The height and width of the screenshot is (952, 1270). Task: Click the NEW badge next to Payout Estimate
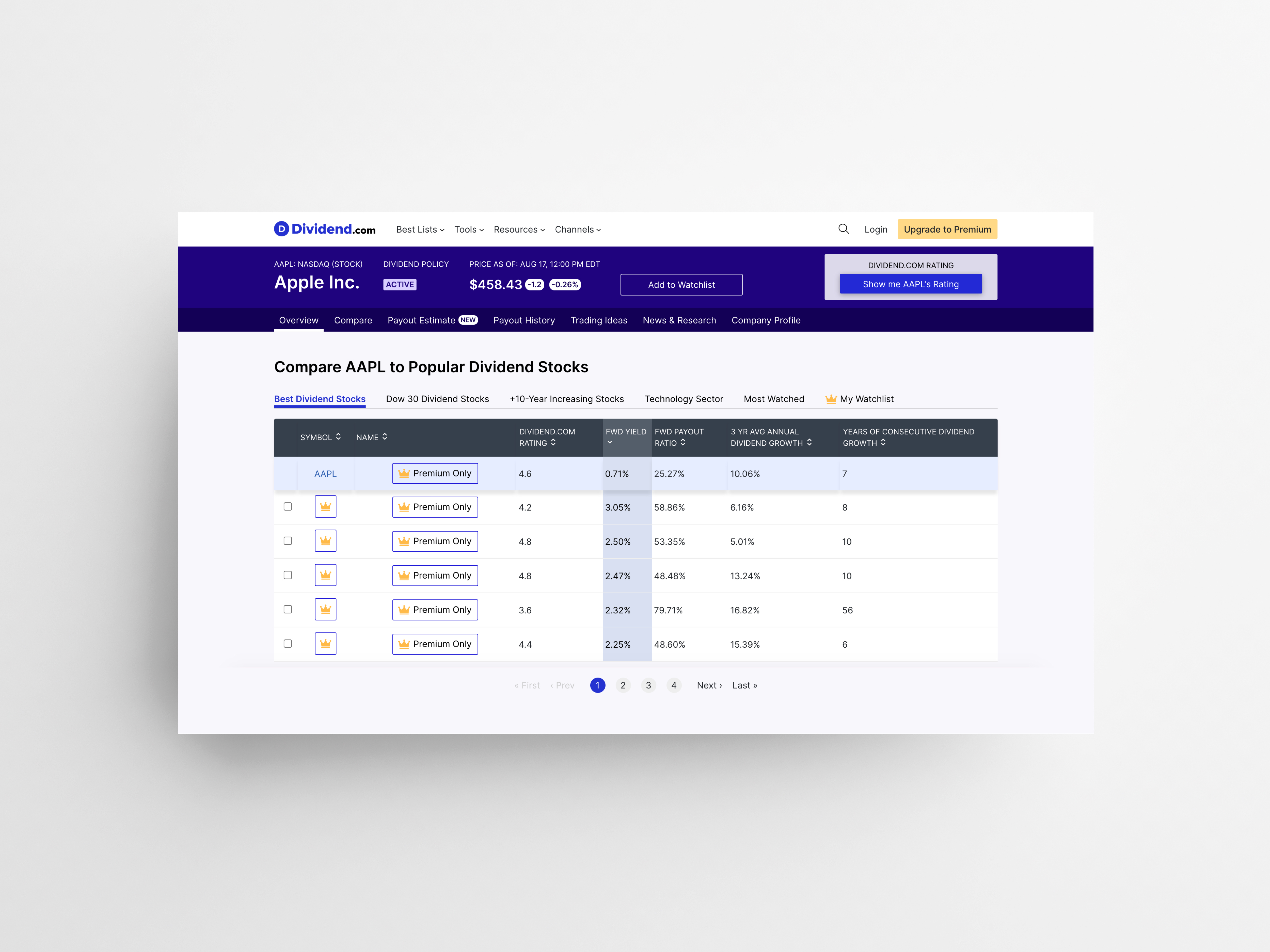(x=468, y=320)
